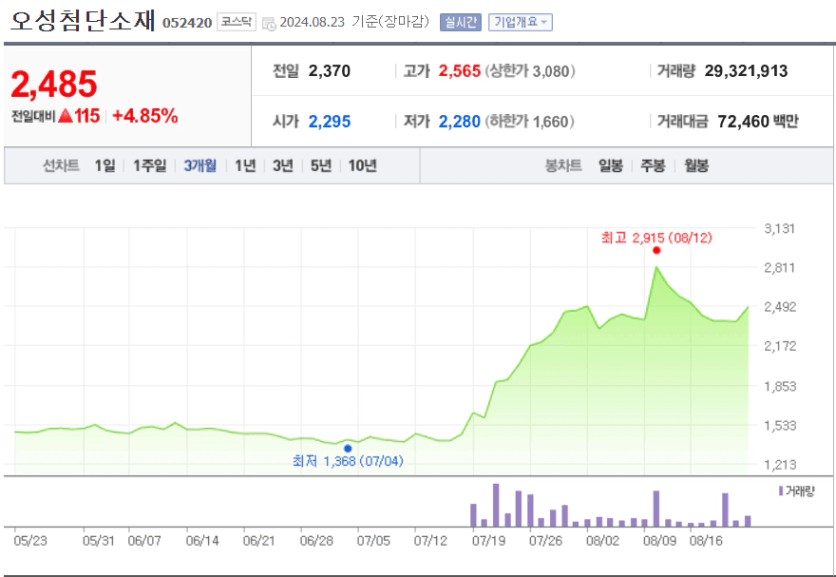Click the low price value 2,280
This screenshot has height=577, width=836.
tap(460, 122)
